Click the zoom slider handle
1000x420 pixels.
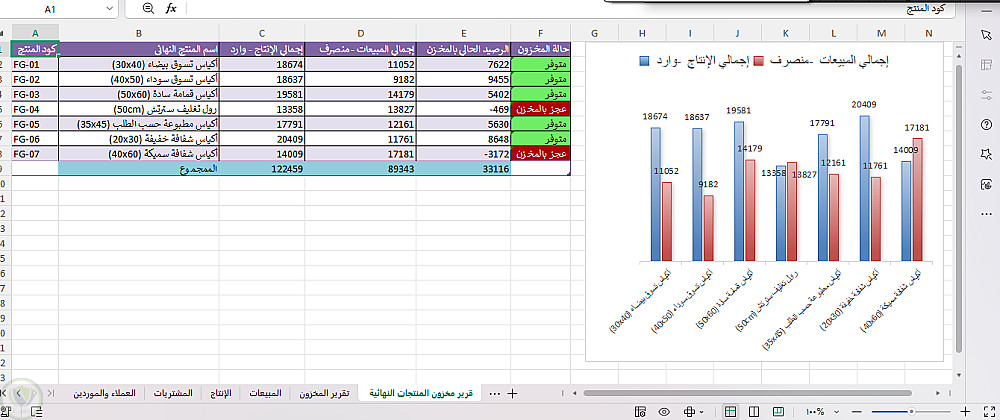point(912,412)
